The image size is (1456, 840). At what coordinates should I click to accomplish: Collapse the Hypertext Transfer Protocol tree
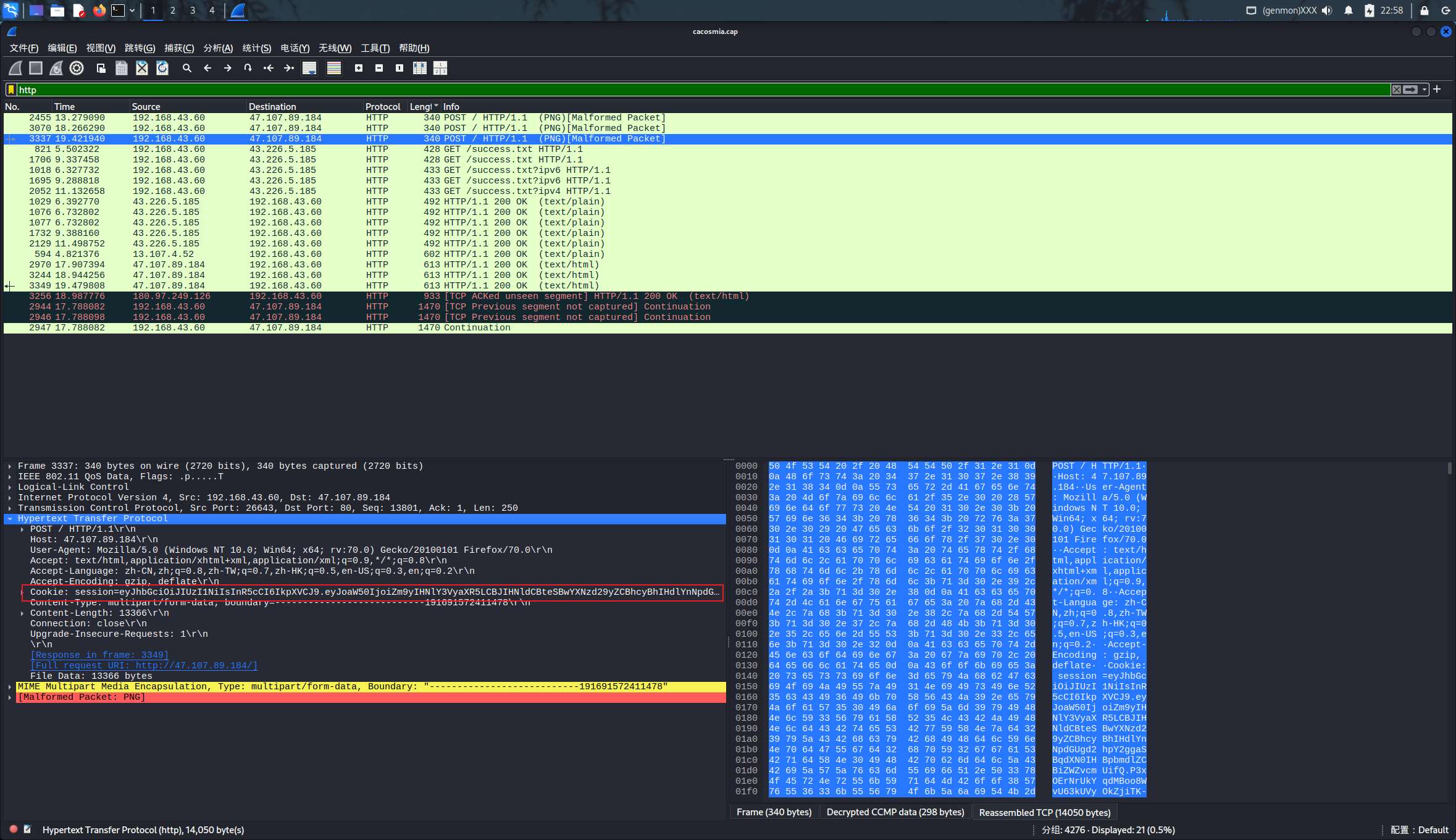(10, 518)
